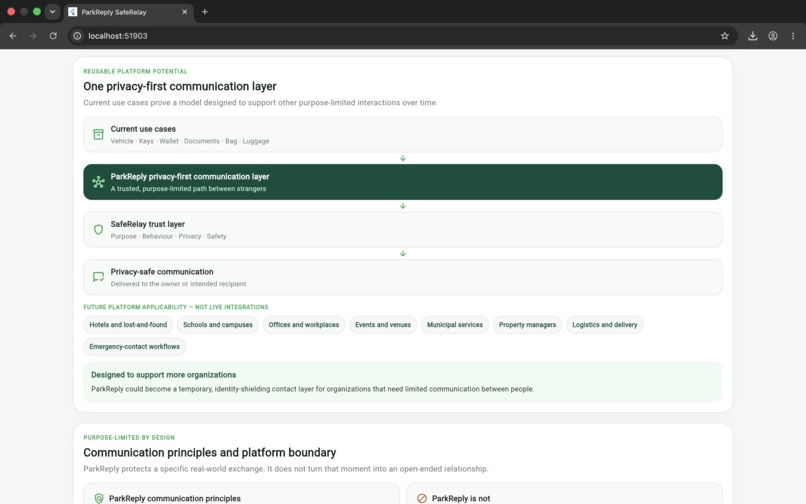Click the Property managers chip

[x=527, y=325]
